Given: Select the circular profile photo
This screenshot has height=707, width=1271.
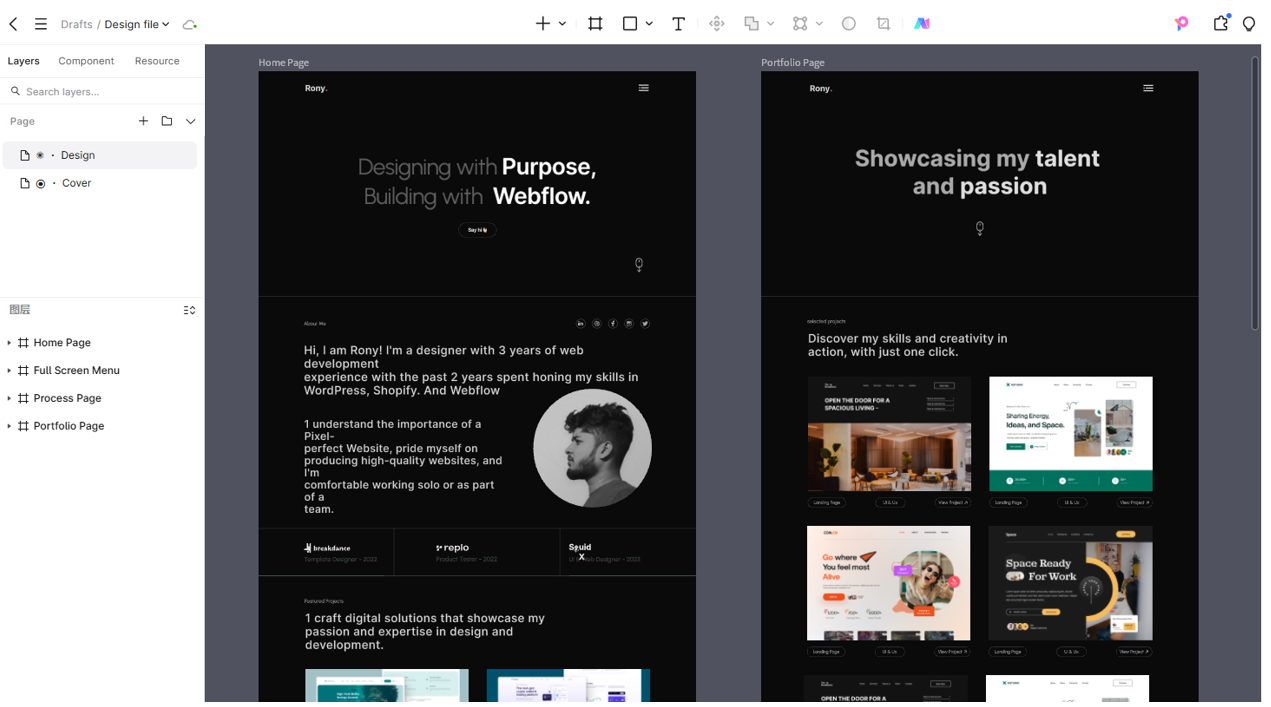Looking at the screenshot, I should (x=592, y=448).
